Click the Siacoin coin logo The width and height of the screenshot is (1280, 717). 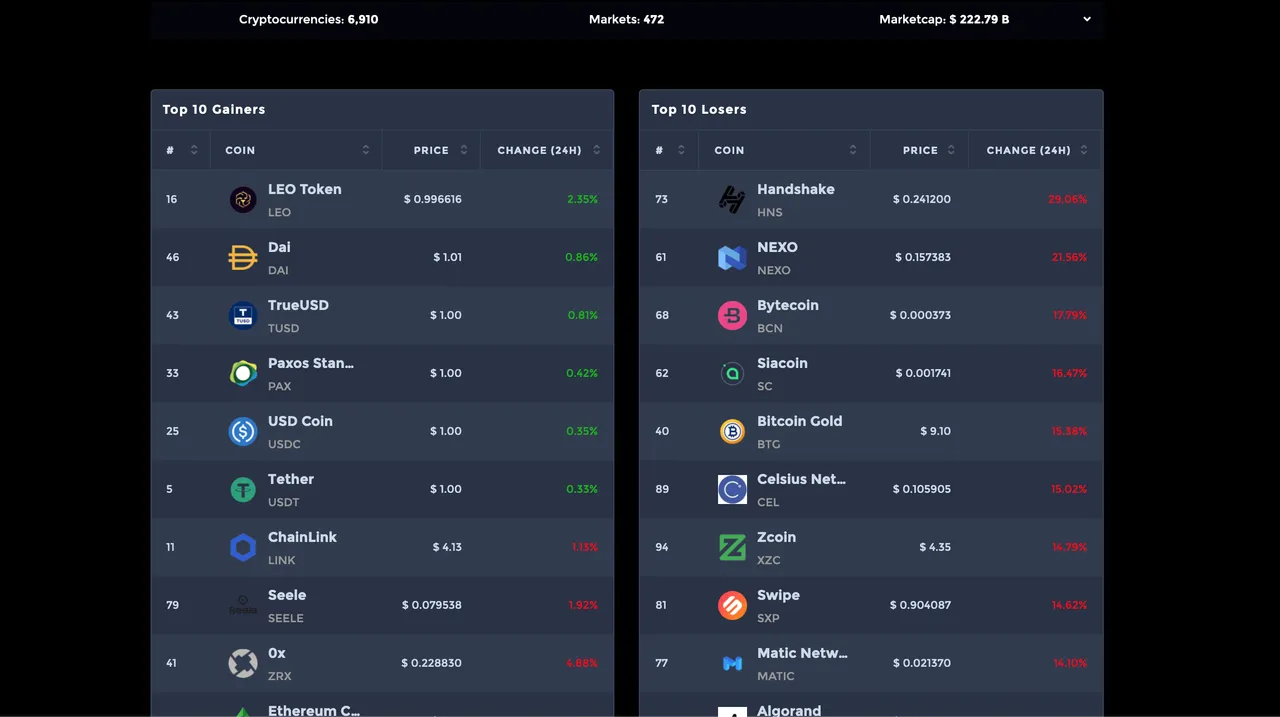[732, 373]
